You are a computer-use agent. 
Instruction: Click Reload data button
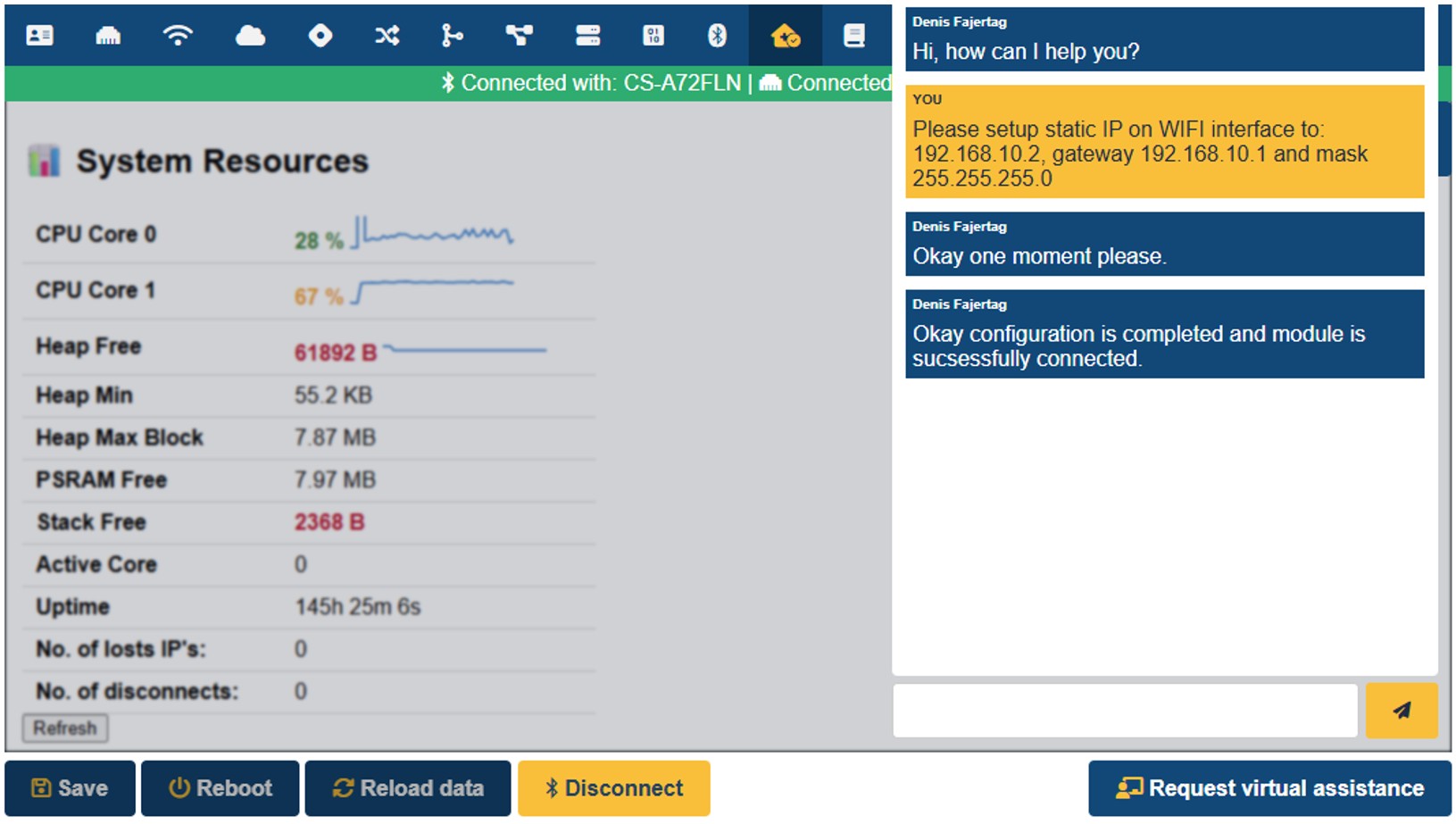click(408, 788)
